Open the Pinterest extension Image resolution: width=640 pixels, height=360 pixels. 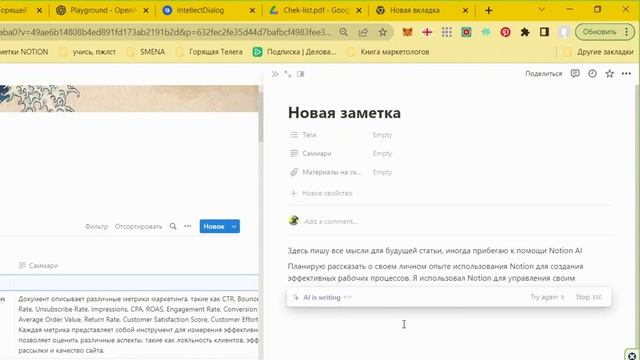(505, 32)
